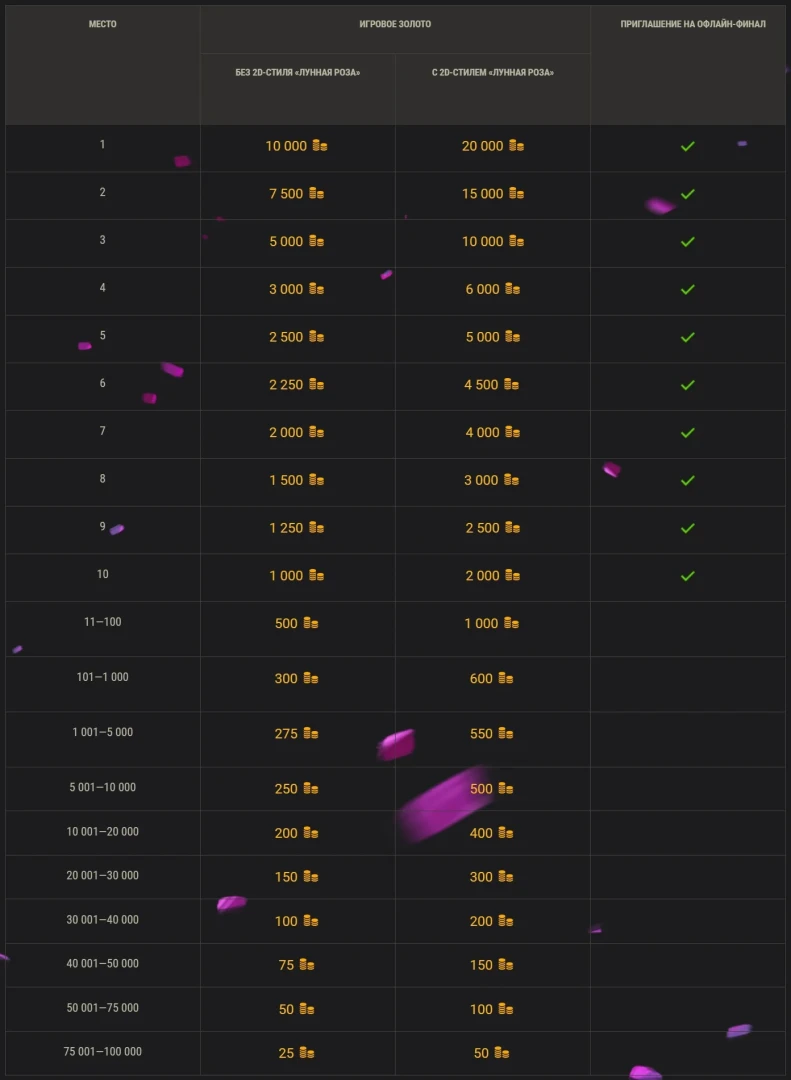The height and width of the screenshot is (1080, 791).
Task: Click the «С 2D-стилем «Лунная роза»» subheader
Action: tap(493, 73)
